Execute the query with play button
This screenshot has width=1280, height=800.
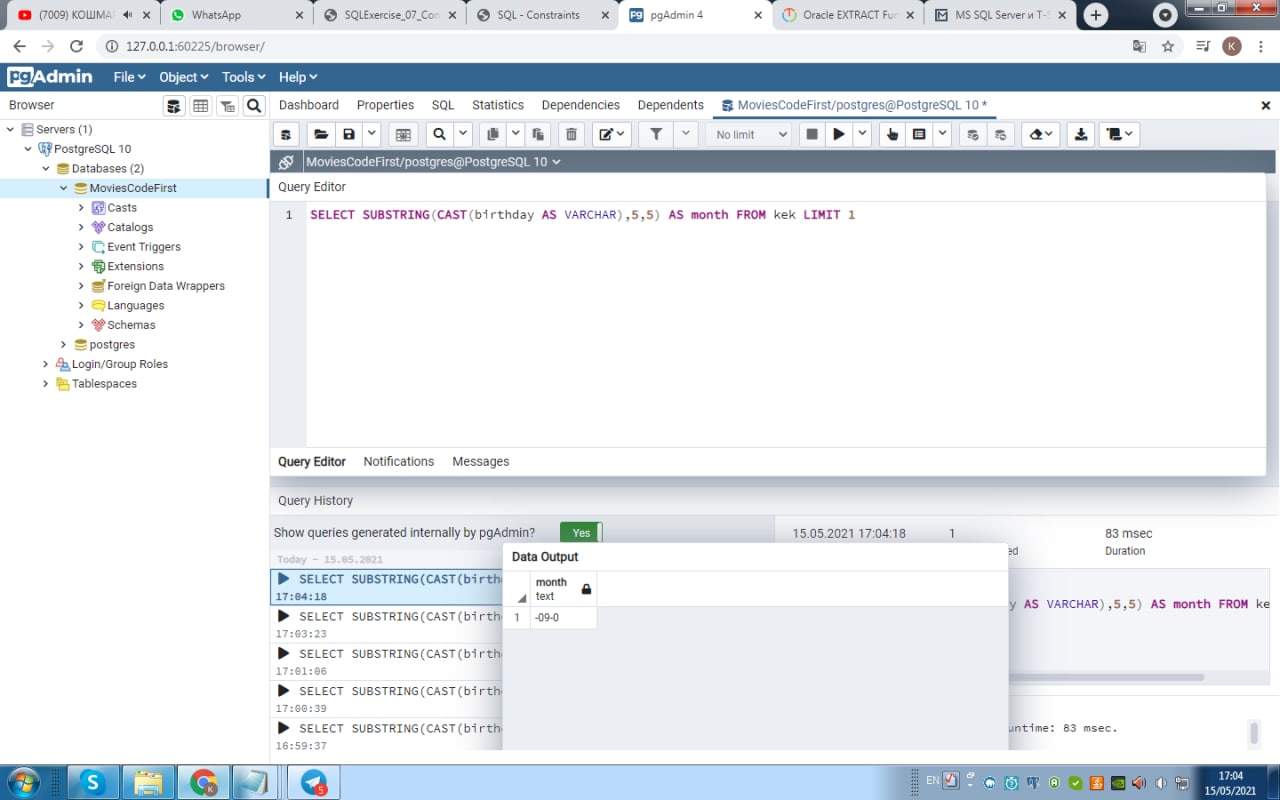click(839, 134)
